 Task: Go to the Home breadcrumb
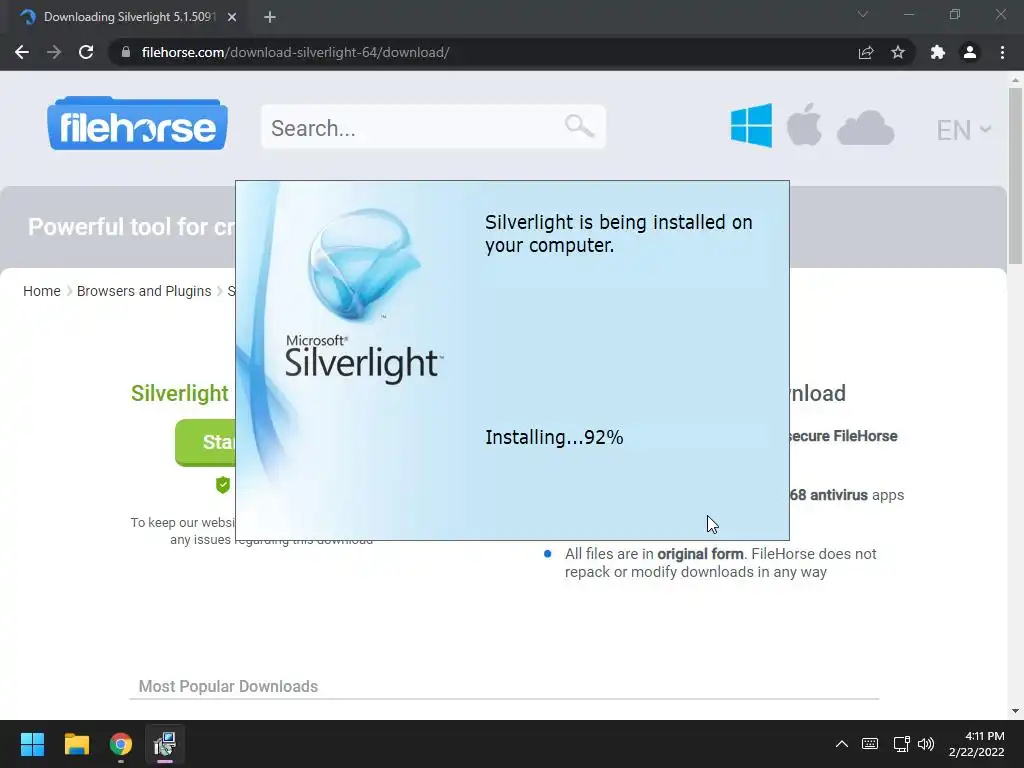point(42,291)
